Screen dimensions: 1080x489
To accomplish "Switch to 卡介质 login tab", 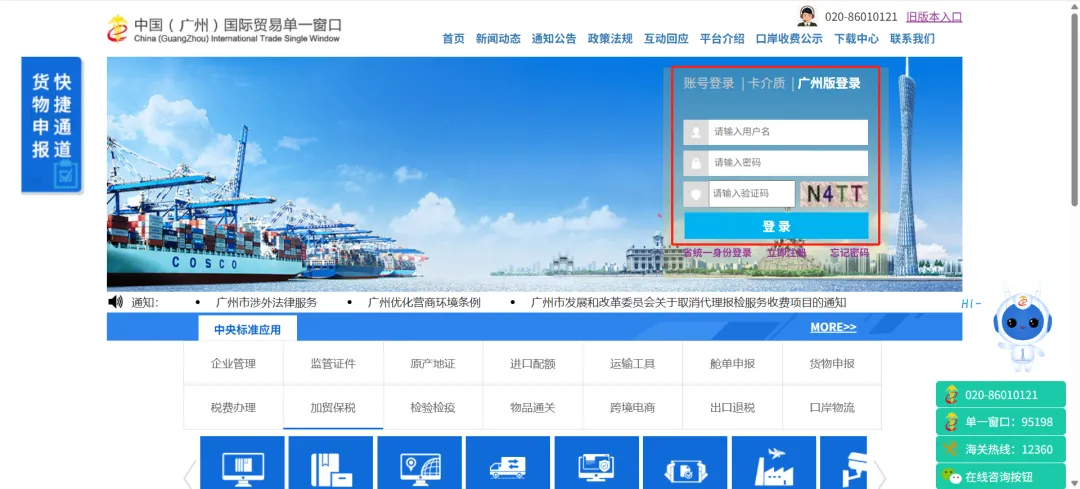I will pyautogui.click(x=767, y=83).
